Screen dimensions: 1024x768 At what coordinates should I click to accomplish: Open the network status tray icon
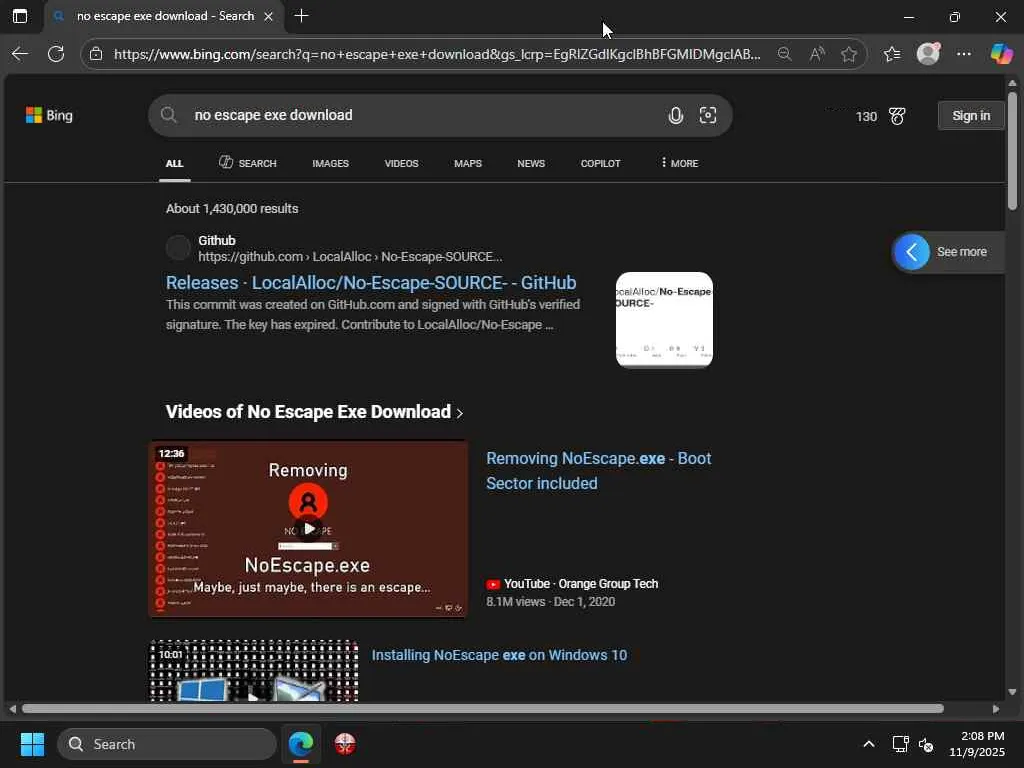901,744
